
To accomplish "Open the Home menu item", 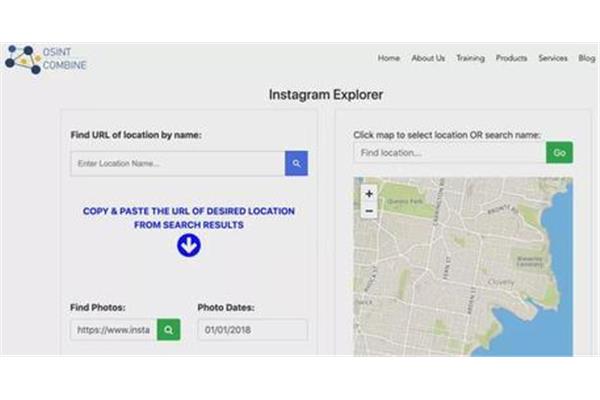I will 389,58.
